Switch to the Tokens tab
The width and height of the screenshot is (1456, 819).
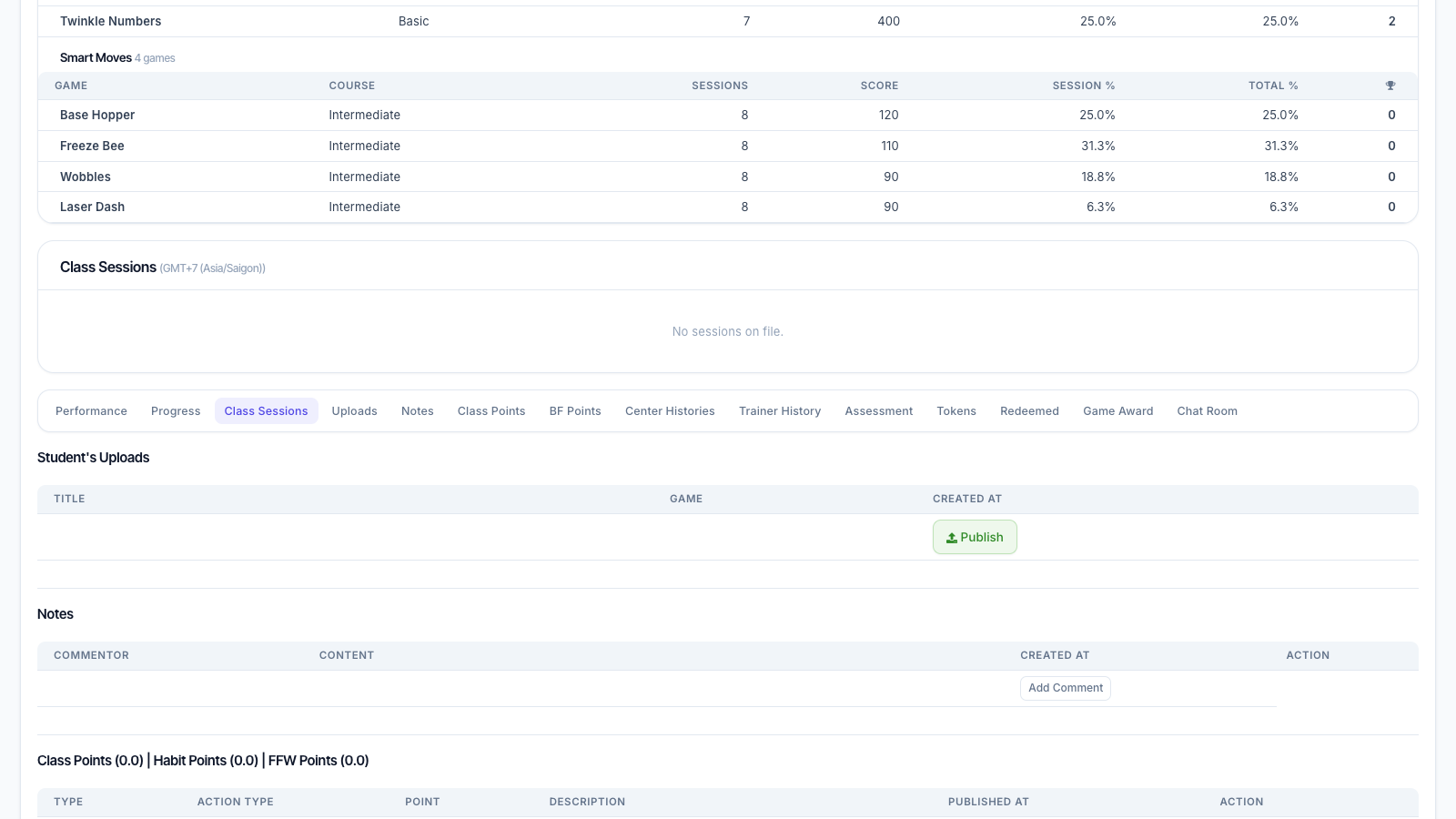(956, 411)
